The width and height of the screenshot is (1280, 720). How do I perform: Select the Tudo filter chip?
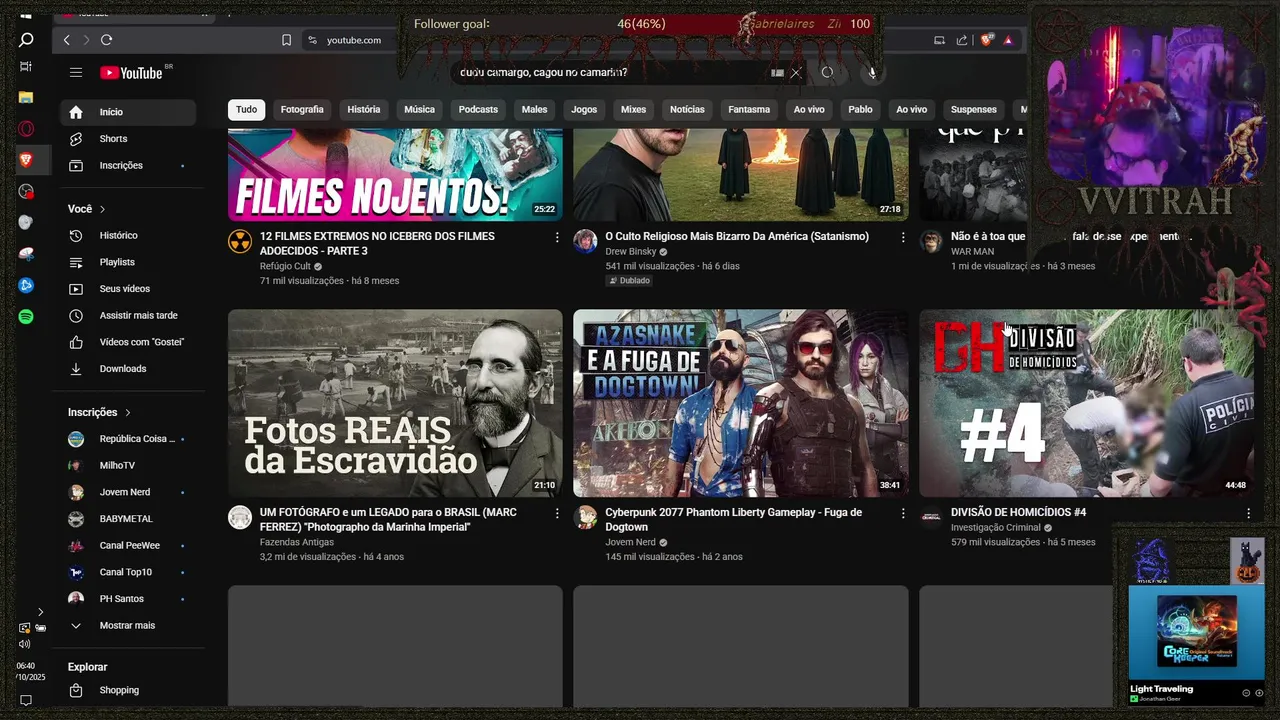coord(246,109)
